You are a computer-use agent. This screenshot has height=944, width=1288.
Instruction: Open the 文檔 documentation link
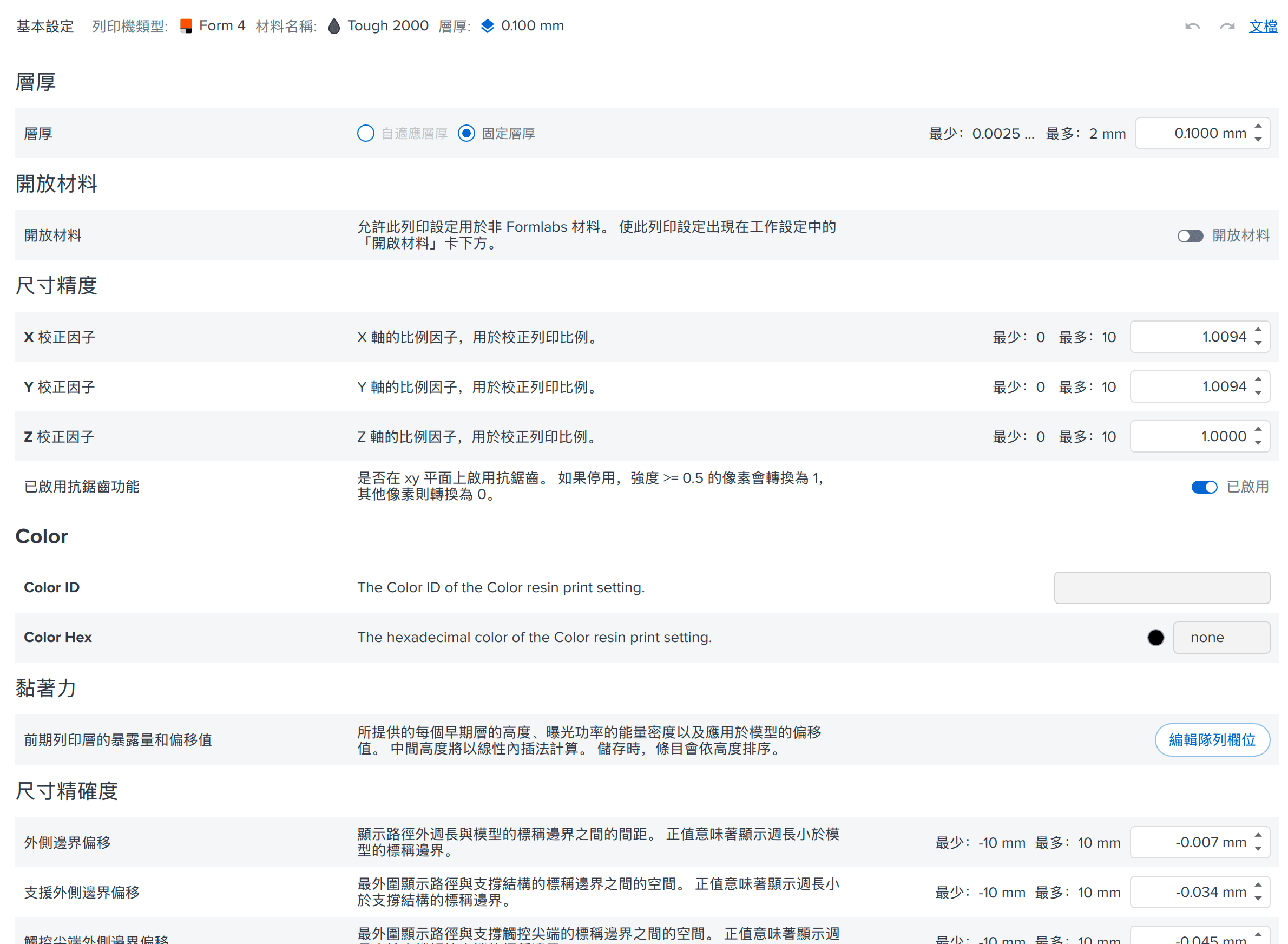tap(1263, 27)
